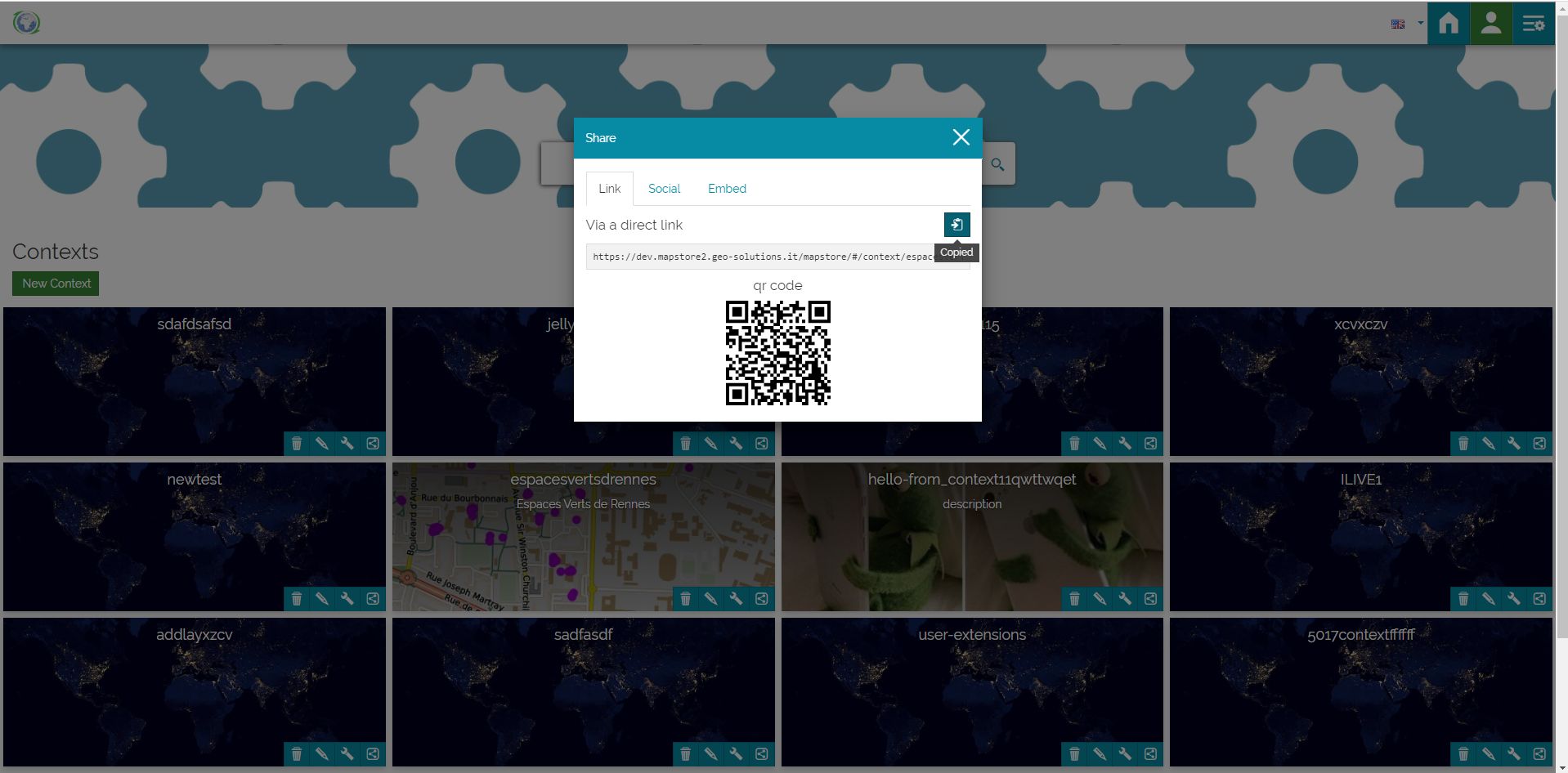Select the Link tab
Screen dimensions: 1568x773
(x=609, y=189)
